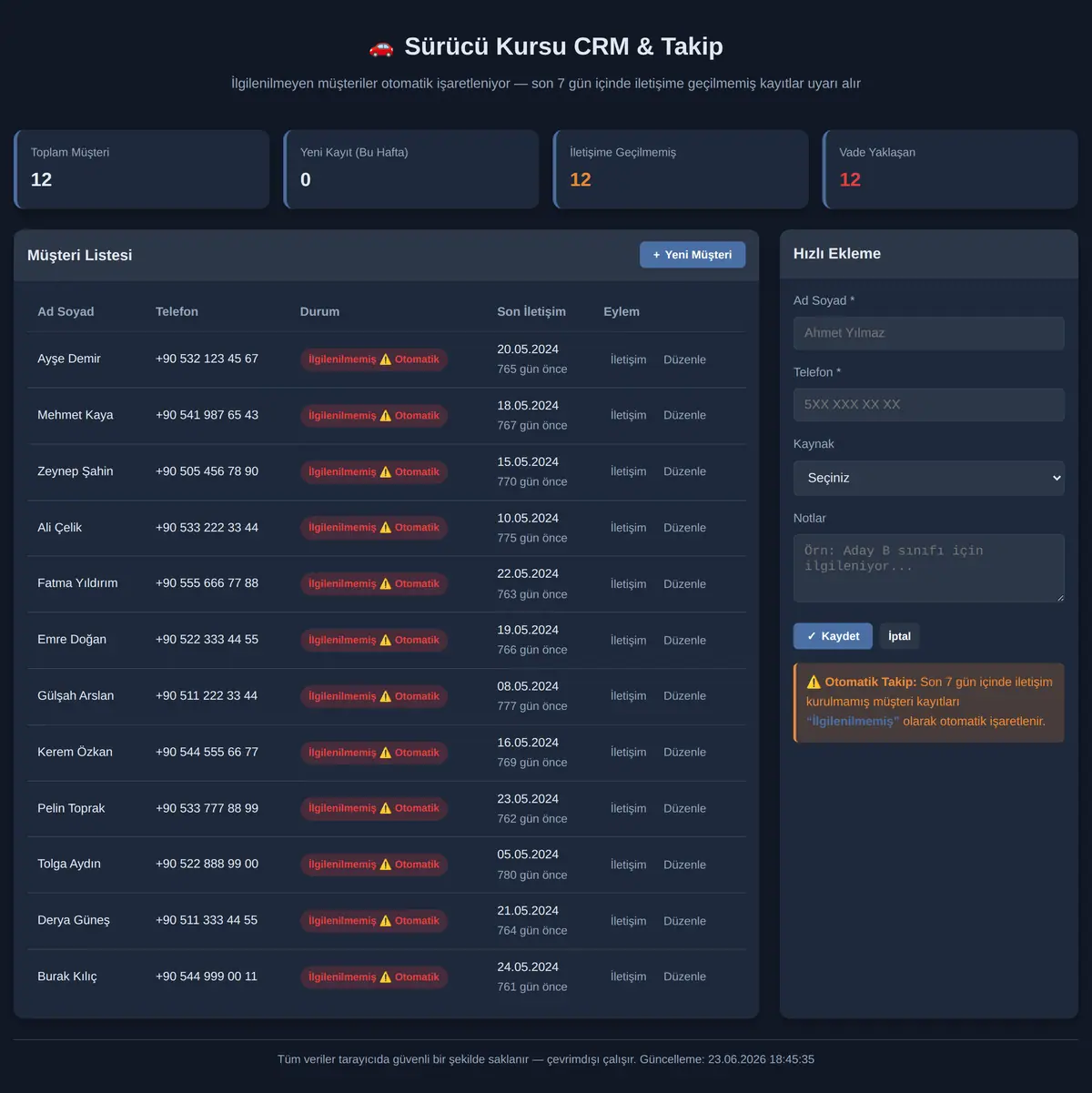The width and height of the screenshot is (1092, 1093).
Task: Open Düzenle for Gülşah Arslan
Action: (x=684, y=696)
